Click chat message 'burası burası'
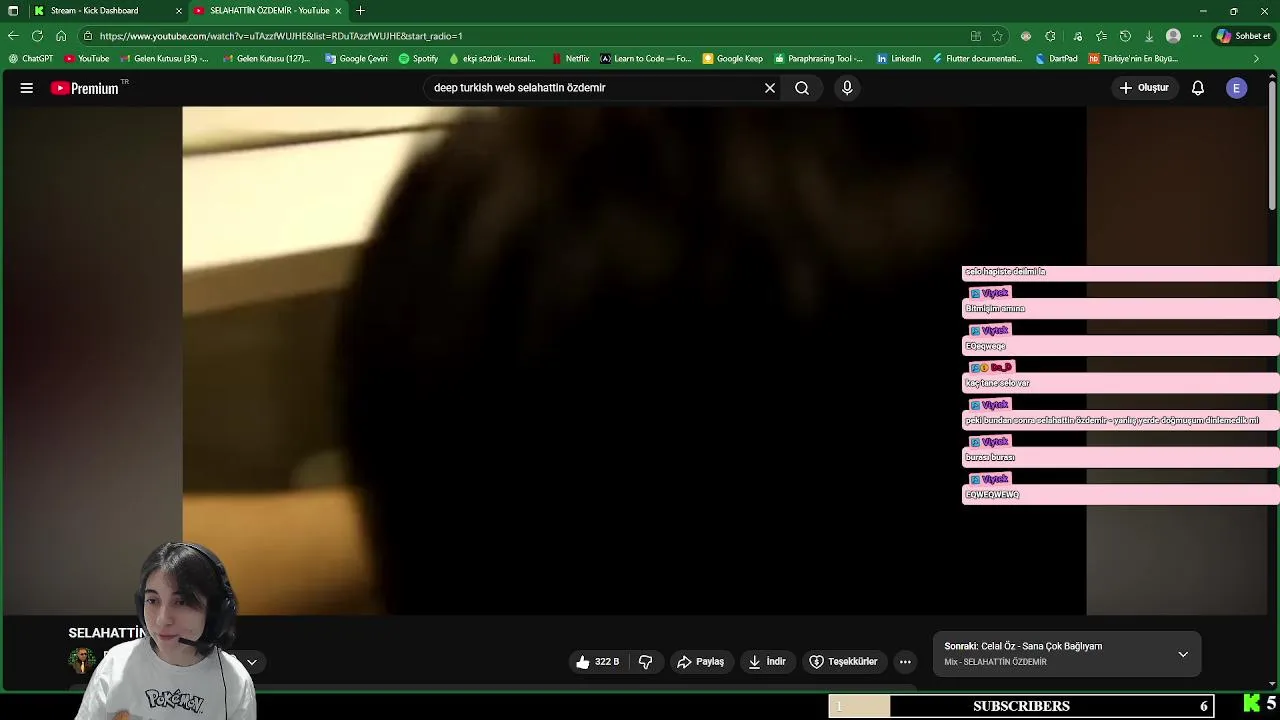The height and width of the screenshot is (720, 1280). click(x=990, y=458)
